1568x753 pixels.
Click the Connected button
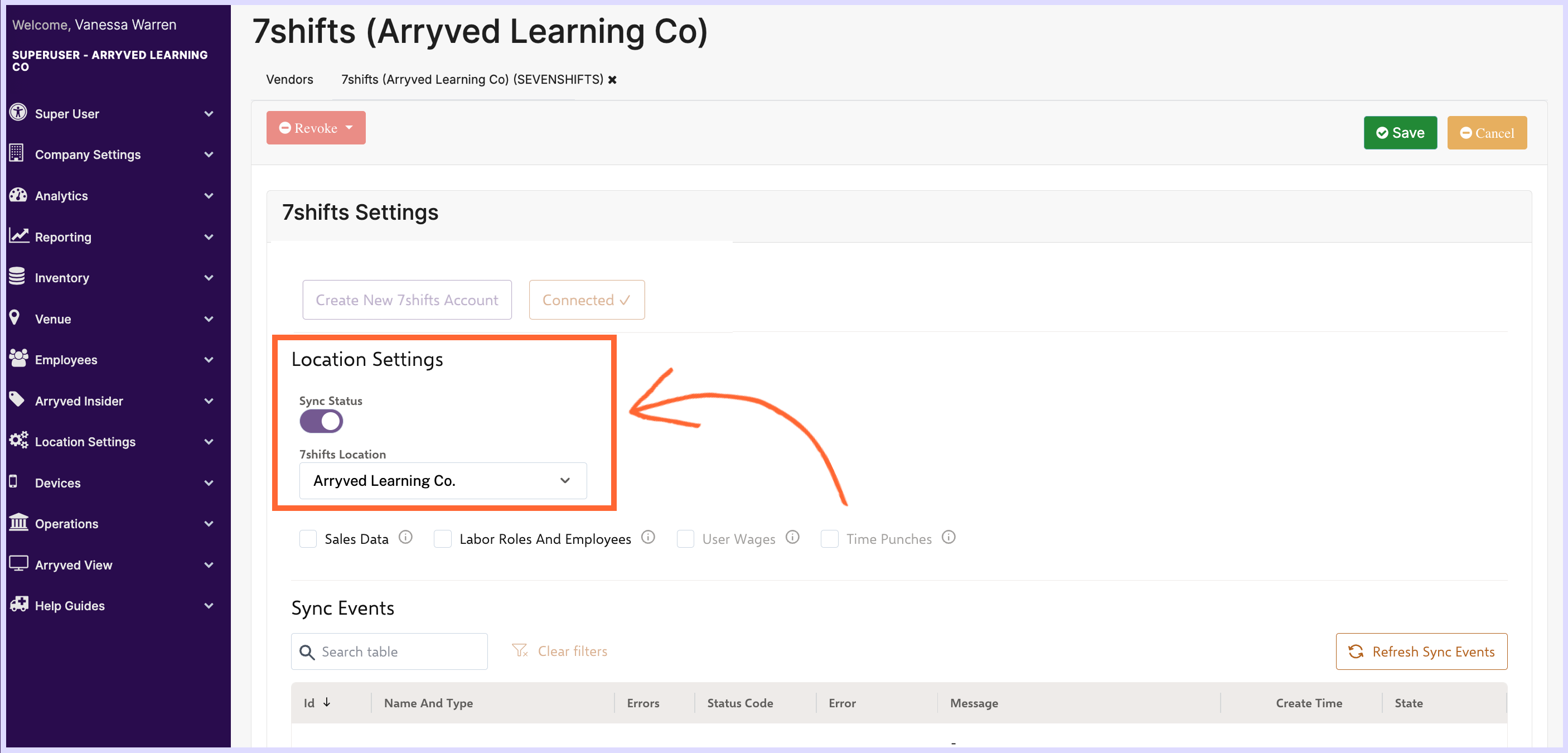(x=587, y=300)
